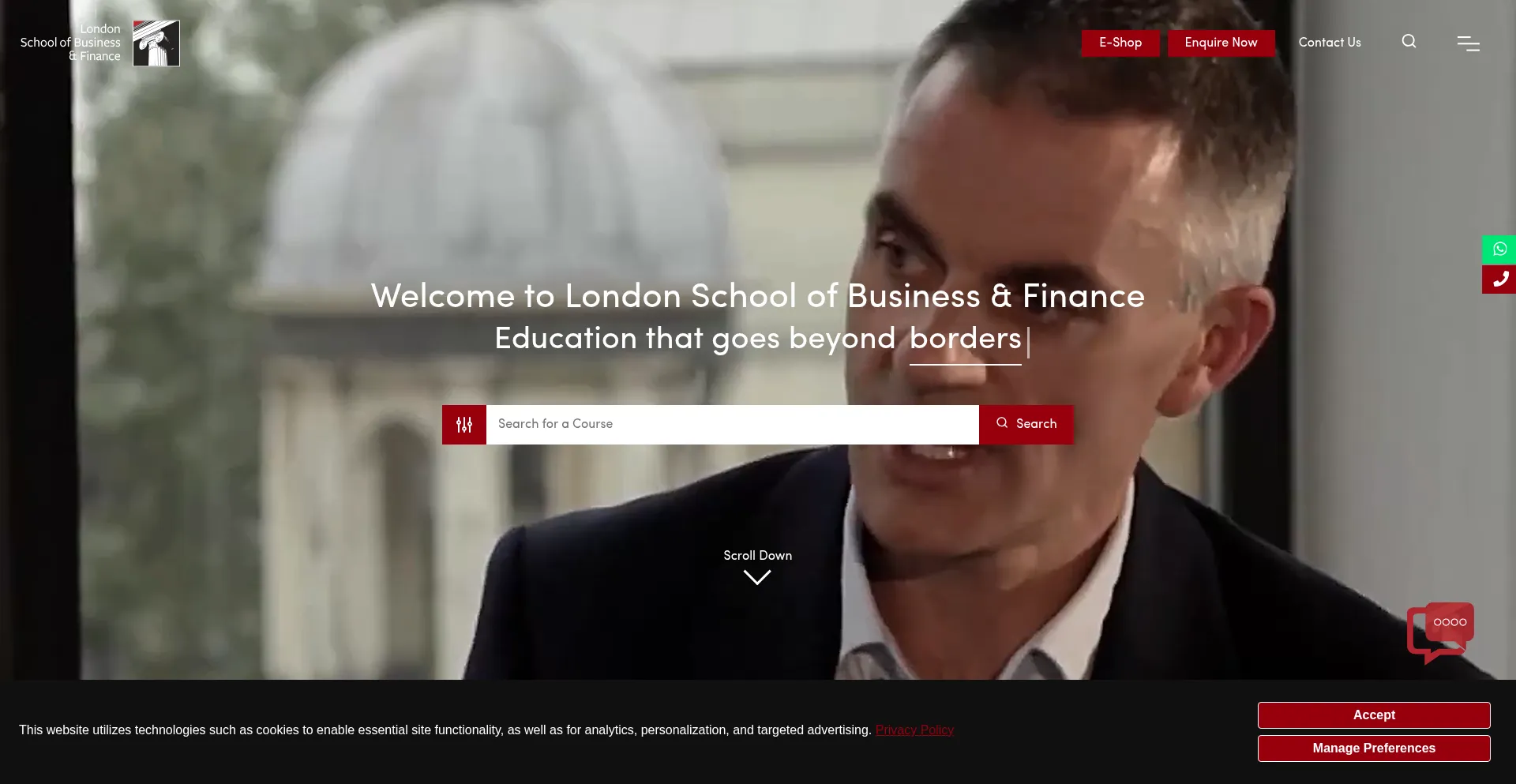Image resolution: width=1516 pixels, height=784 pixels.
Task: Click the E-Shop button
Action: tap(1120, 43)
